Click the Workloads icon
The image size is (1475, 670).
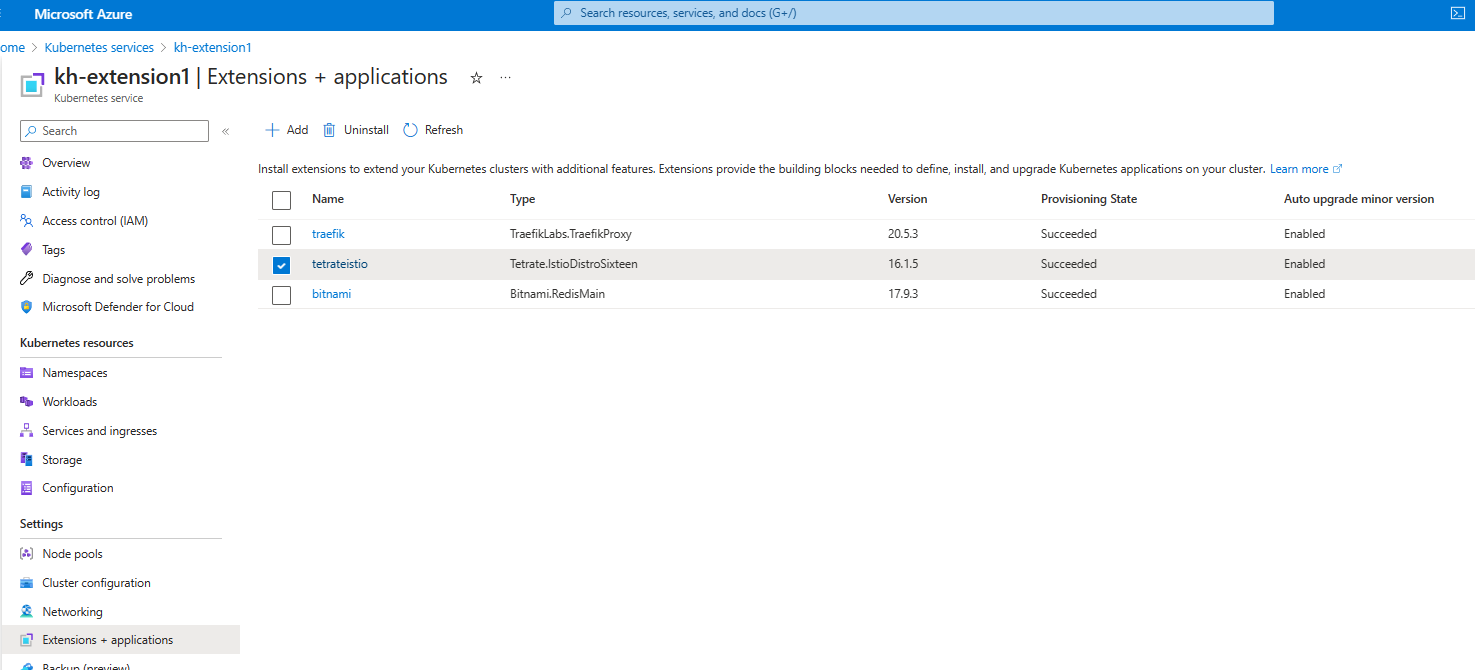[27, 402]
